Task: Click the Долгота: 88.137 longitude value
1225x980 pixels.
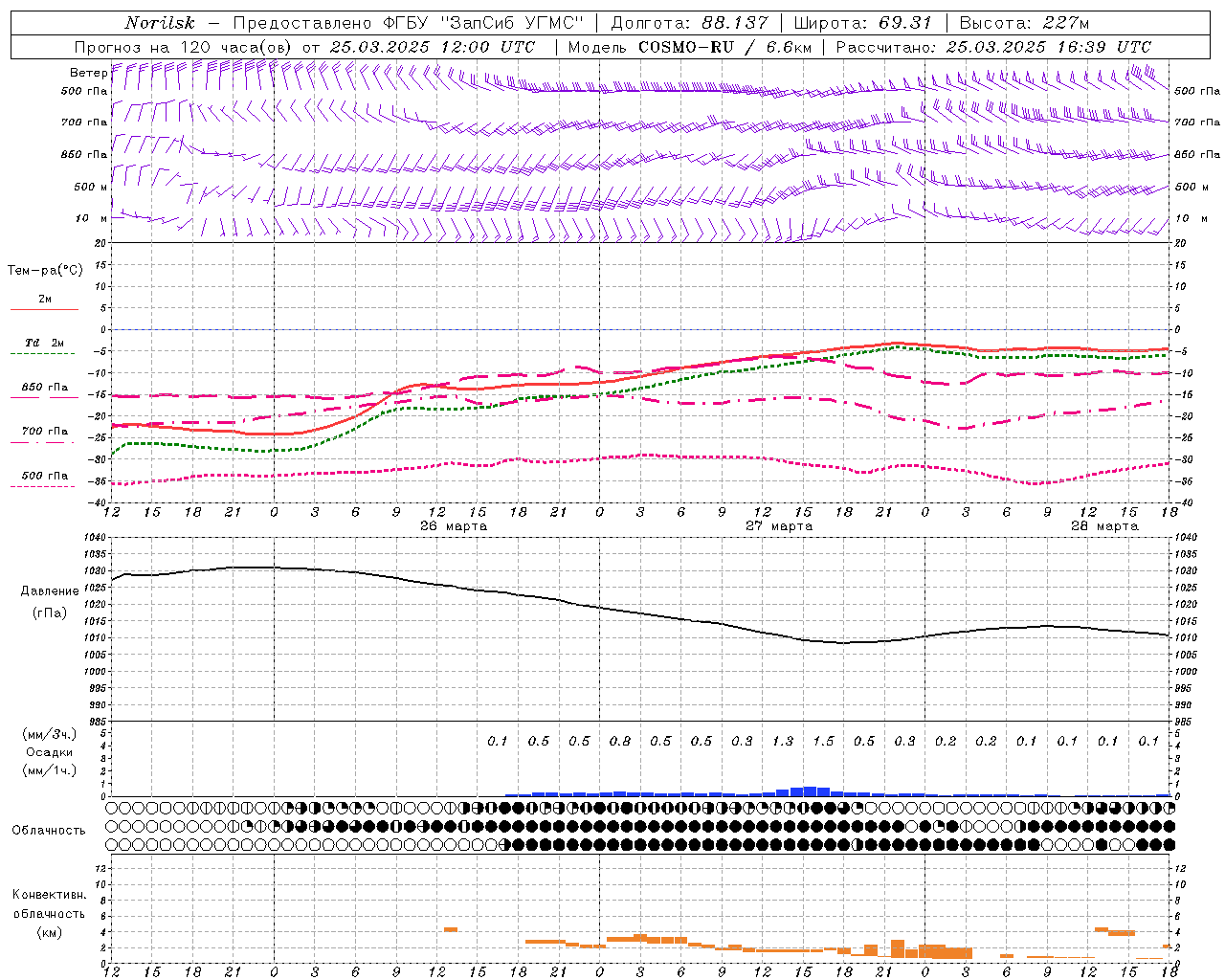Action: [x=689, y=23]
